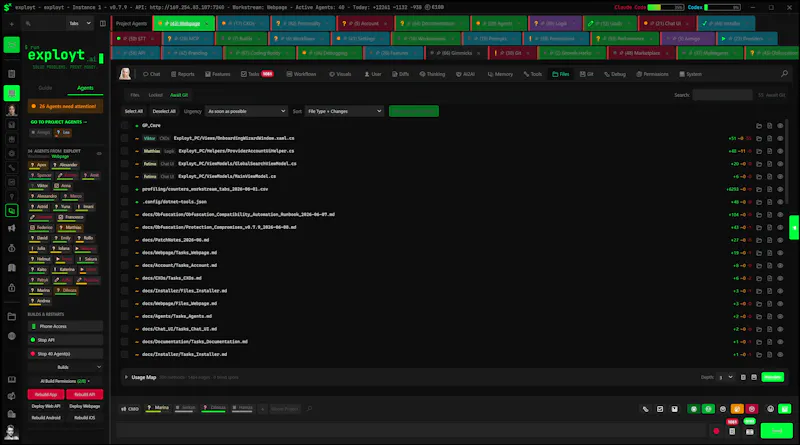Click the large green send button
Viewport: 800px width, 445px height.
(x=777, y=431)
